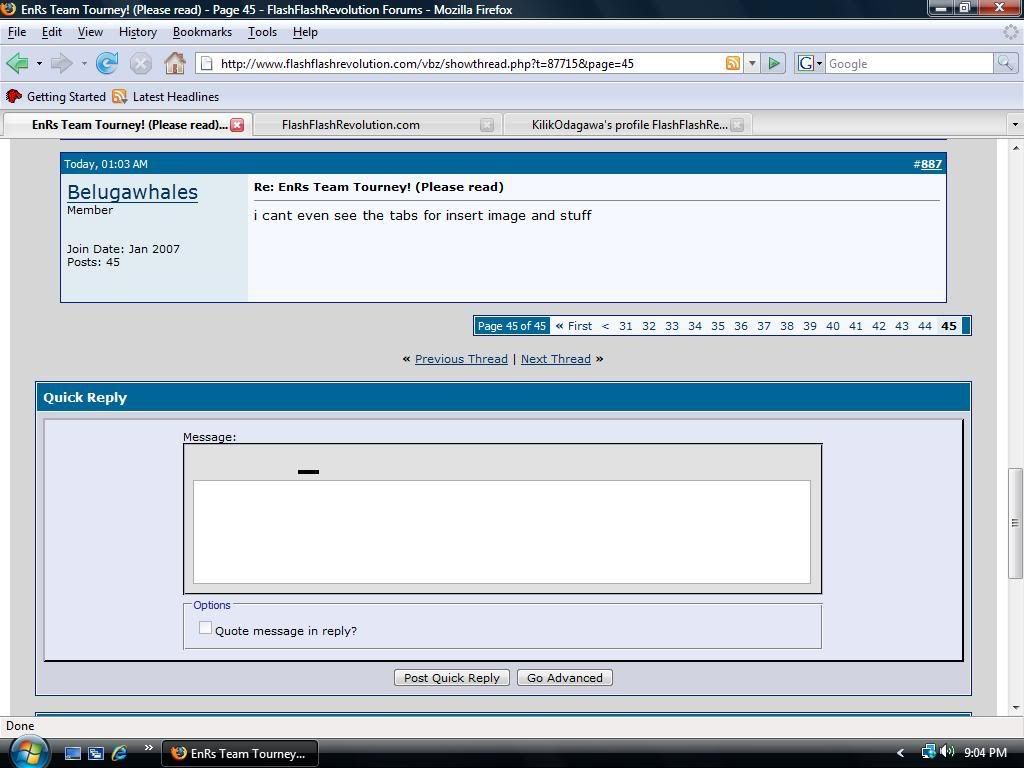1024x768 pixels.
Task: Click the Windows Start orb
Action: click(x=28, y=751)
